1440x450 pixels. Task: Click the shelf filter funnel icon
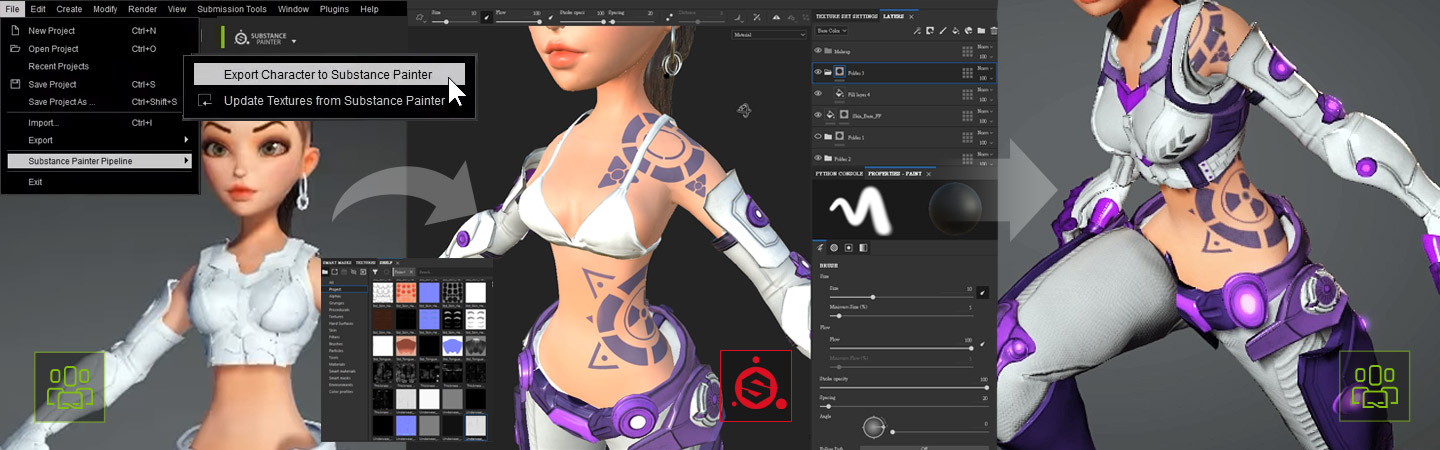(374, 271)
